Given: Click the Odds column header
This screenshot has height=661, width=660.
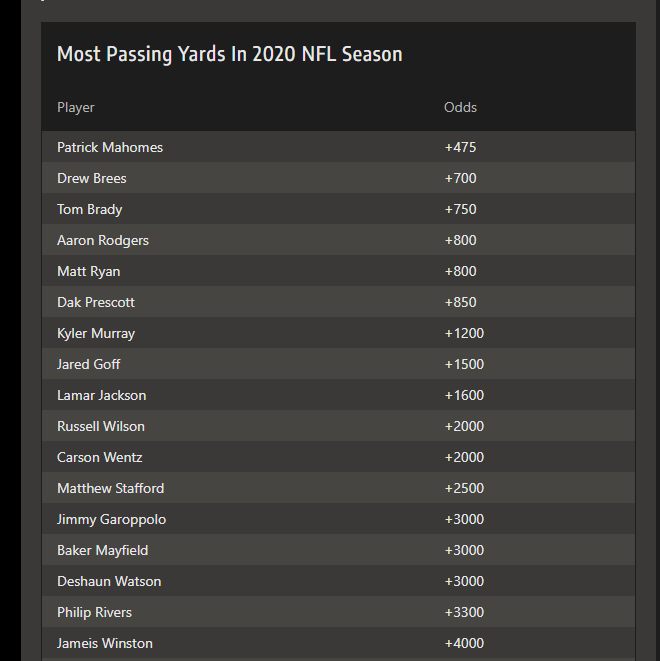Looking at the screenshot, I should click(461, 107).
